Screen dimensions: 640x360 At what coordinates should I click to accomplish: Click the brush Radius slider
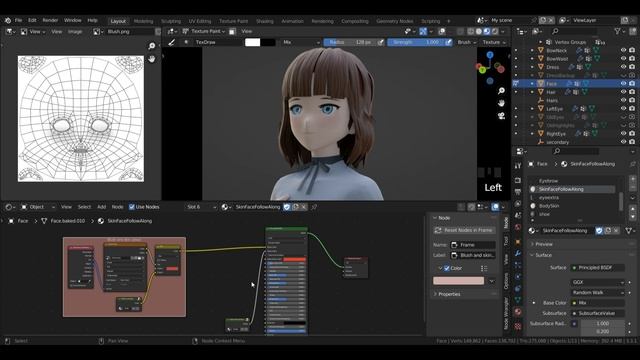(350, 42)
